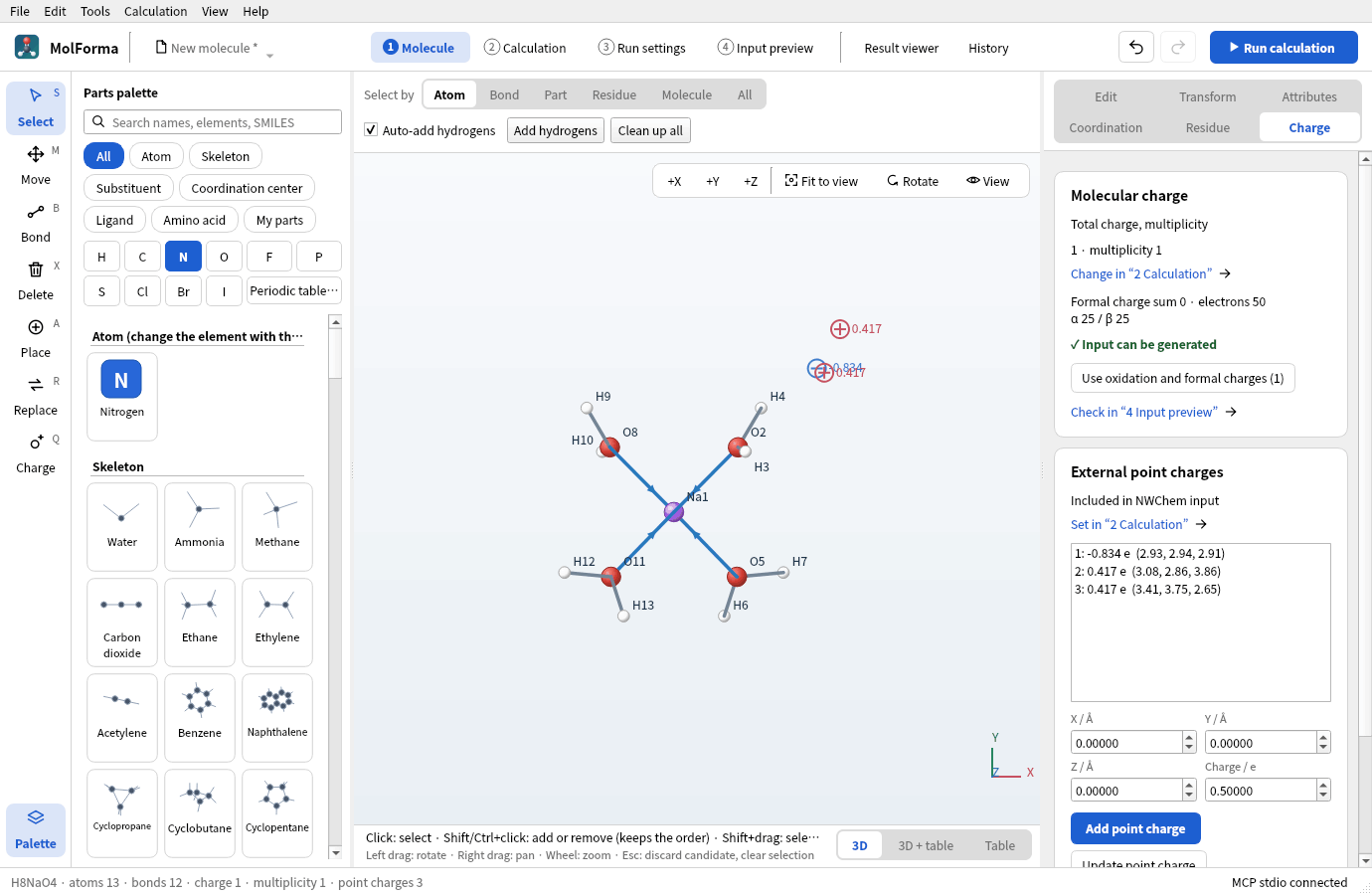Switch to the Transform tab
Screen dimensions: 1372x895
point(1208,96)
